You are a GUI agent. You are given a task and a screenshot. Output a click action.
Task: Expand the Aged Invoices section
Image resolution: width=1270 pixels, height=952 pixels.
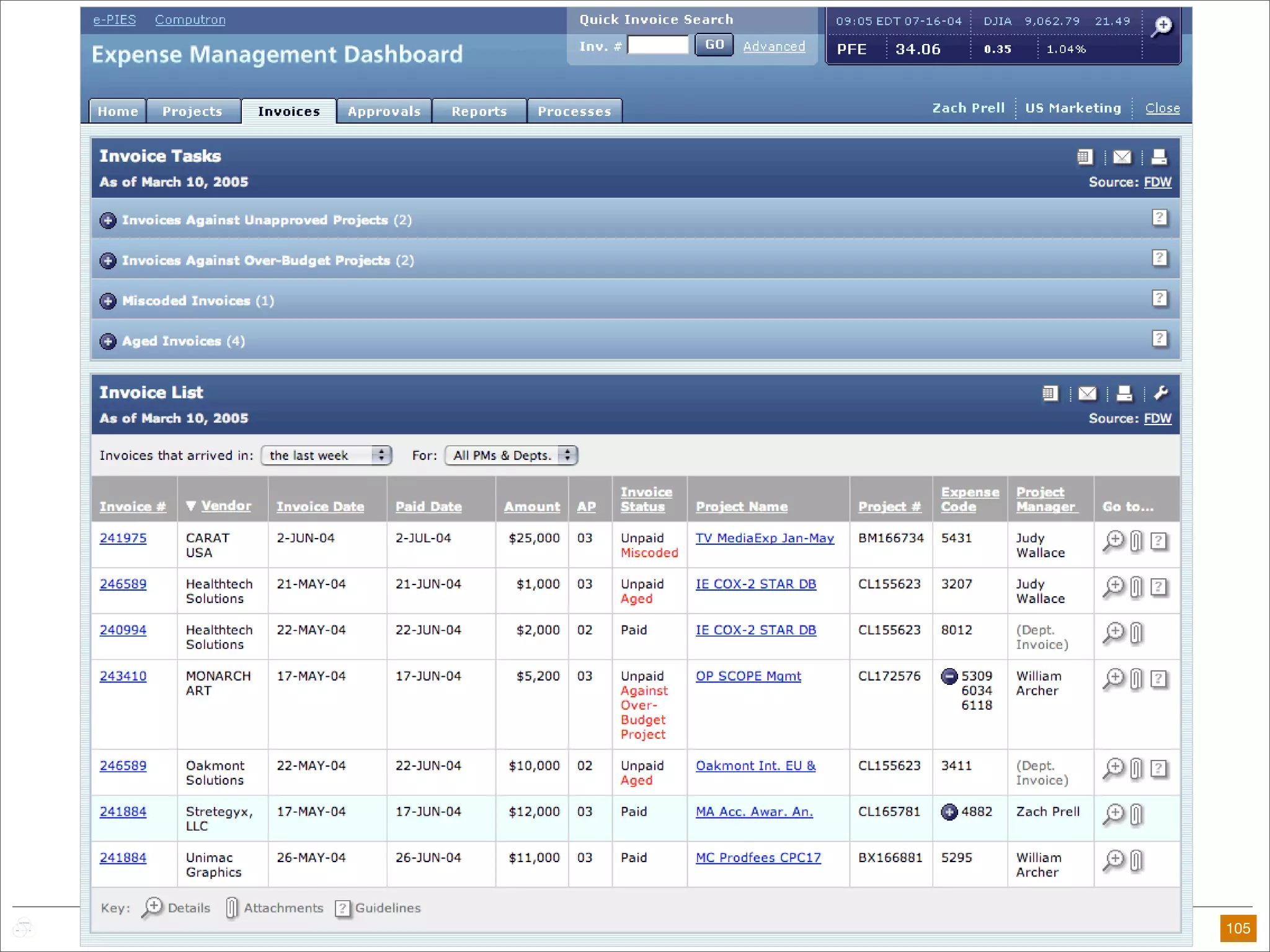point(108,342)
